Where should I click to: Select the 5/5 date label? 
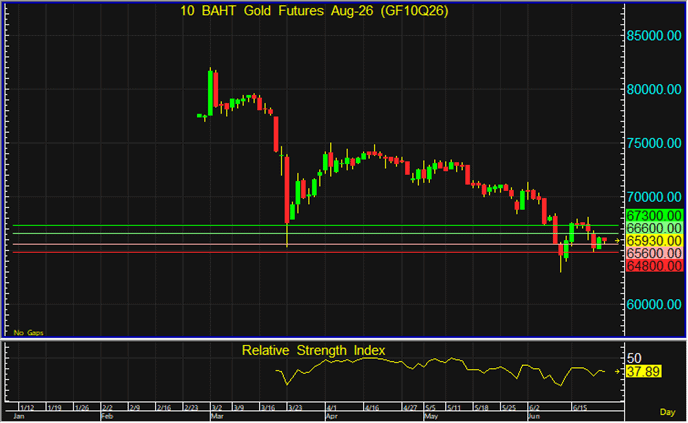pyautogui.click(x=430, y=408)
